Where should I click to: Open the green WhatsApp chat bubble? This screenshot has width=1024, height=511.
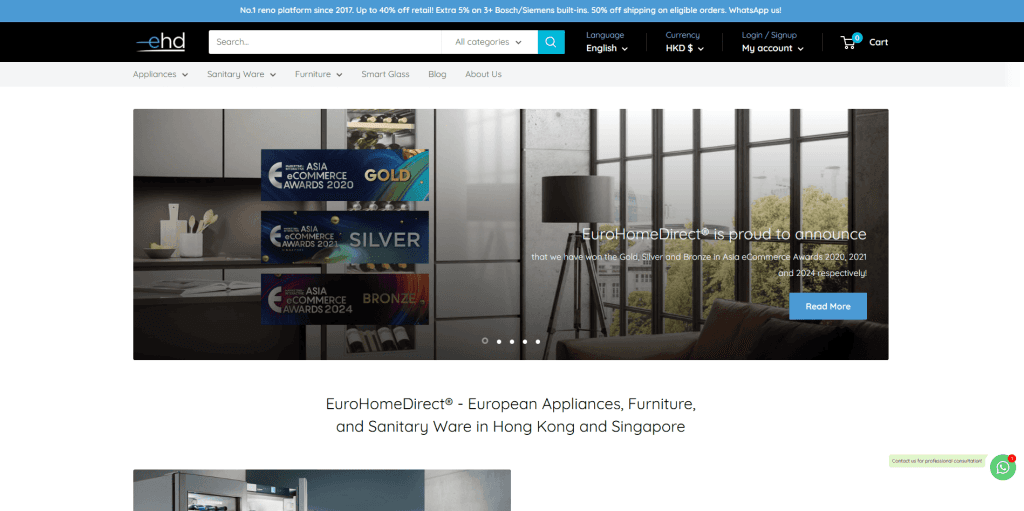click(x=1003, y=467)
